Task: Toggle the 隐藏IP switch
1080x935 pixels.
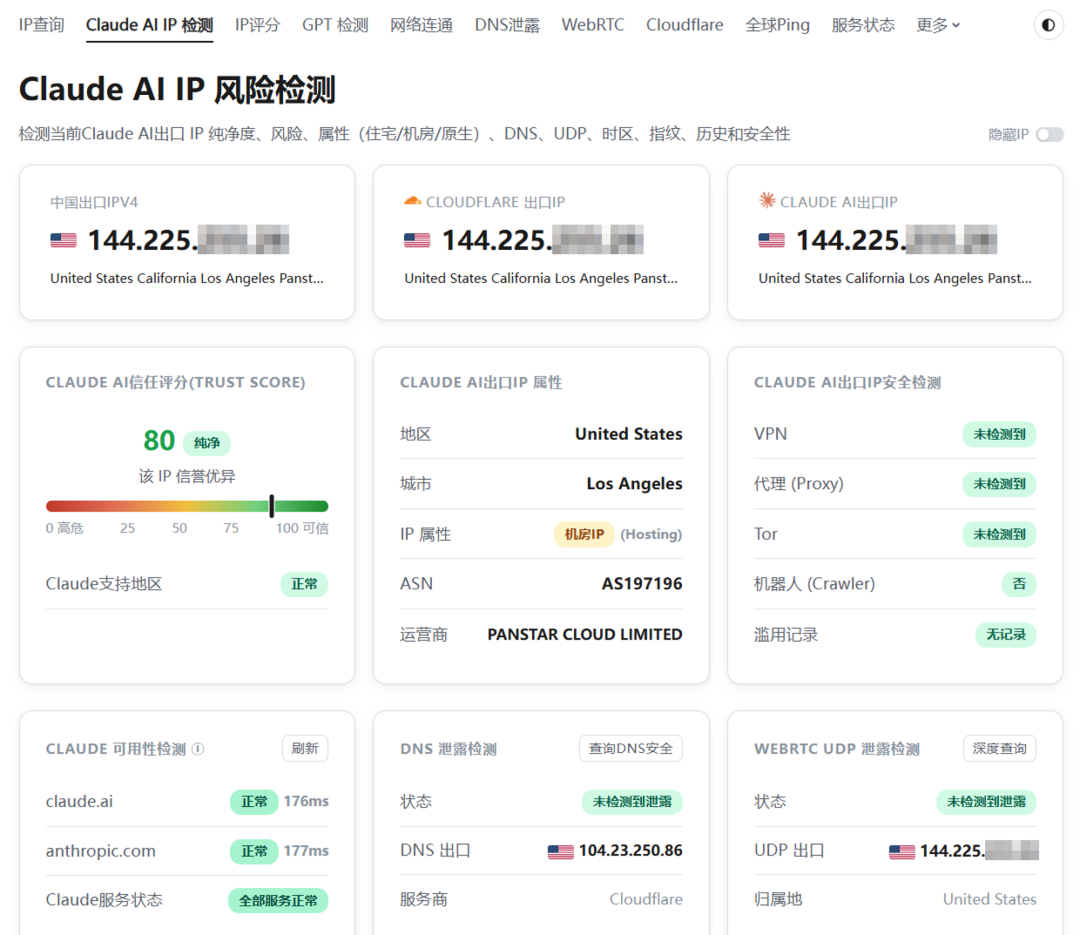Action: [1050, 134]
